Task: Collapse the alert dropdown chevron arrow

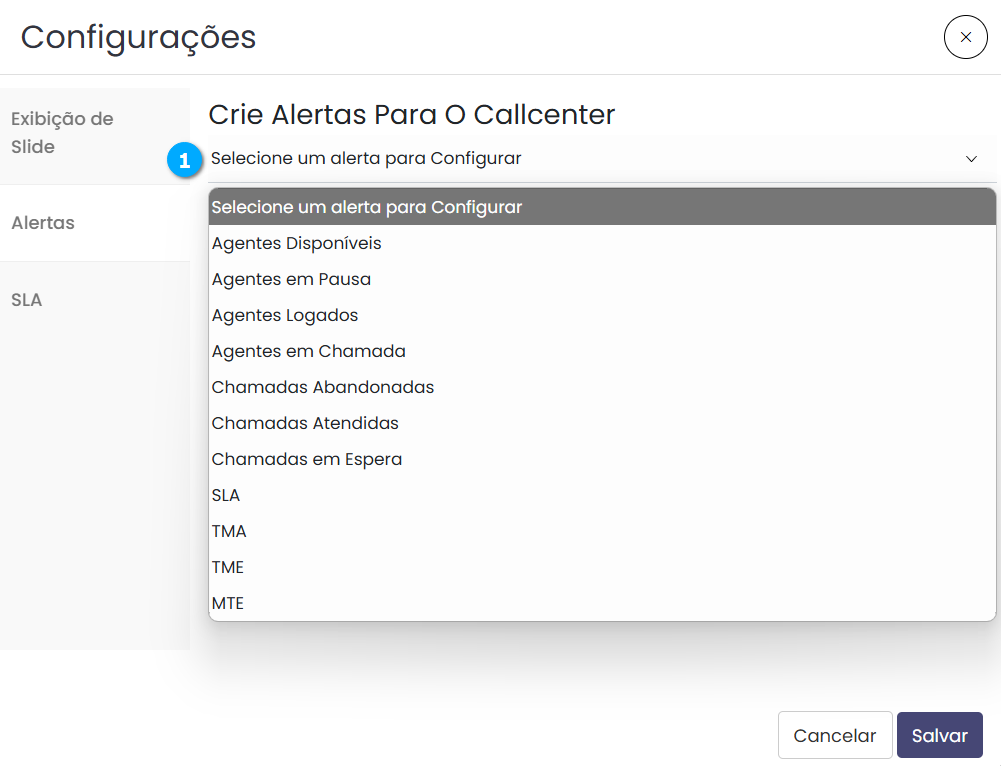Action: (971, 159)
